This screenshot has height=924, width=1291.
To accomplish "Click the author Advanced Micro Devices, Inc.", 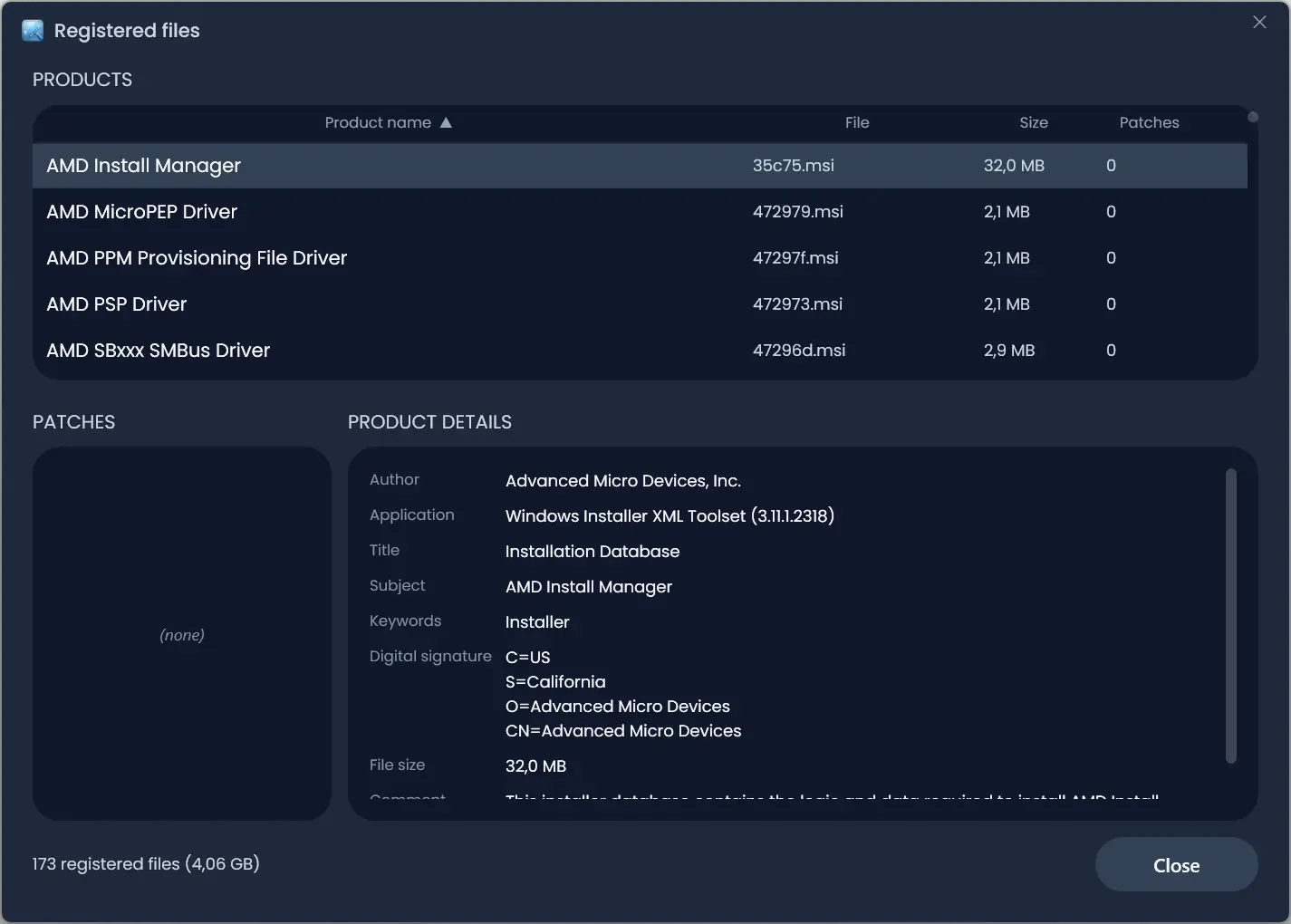I will click(x=623, y=481).
